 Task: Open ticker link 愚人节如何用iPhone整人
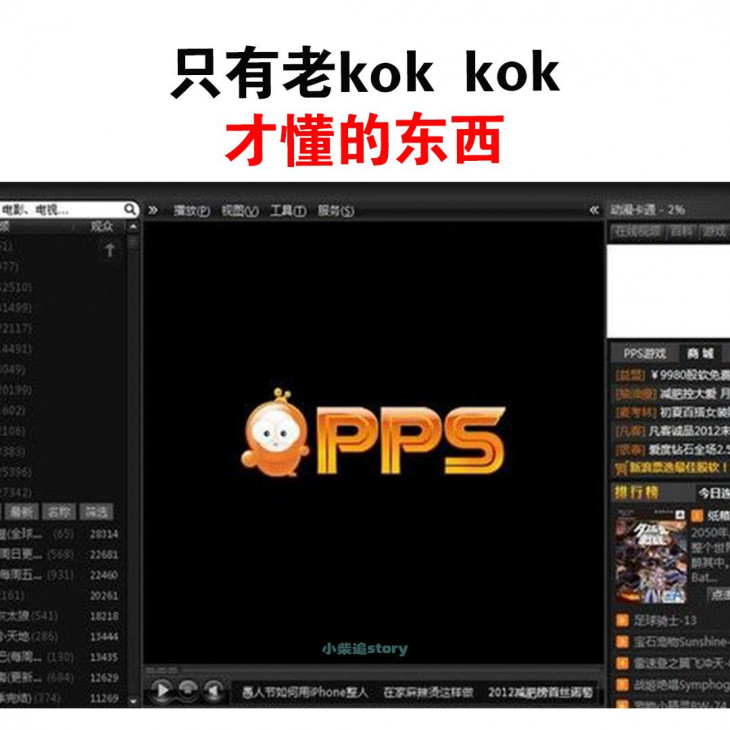click(305, 692)
